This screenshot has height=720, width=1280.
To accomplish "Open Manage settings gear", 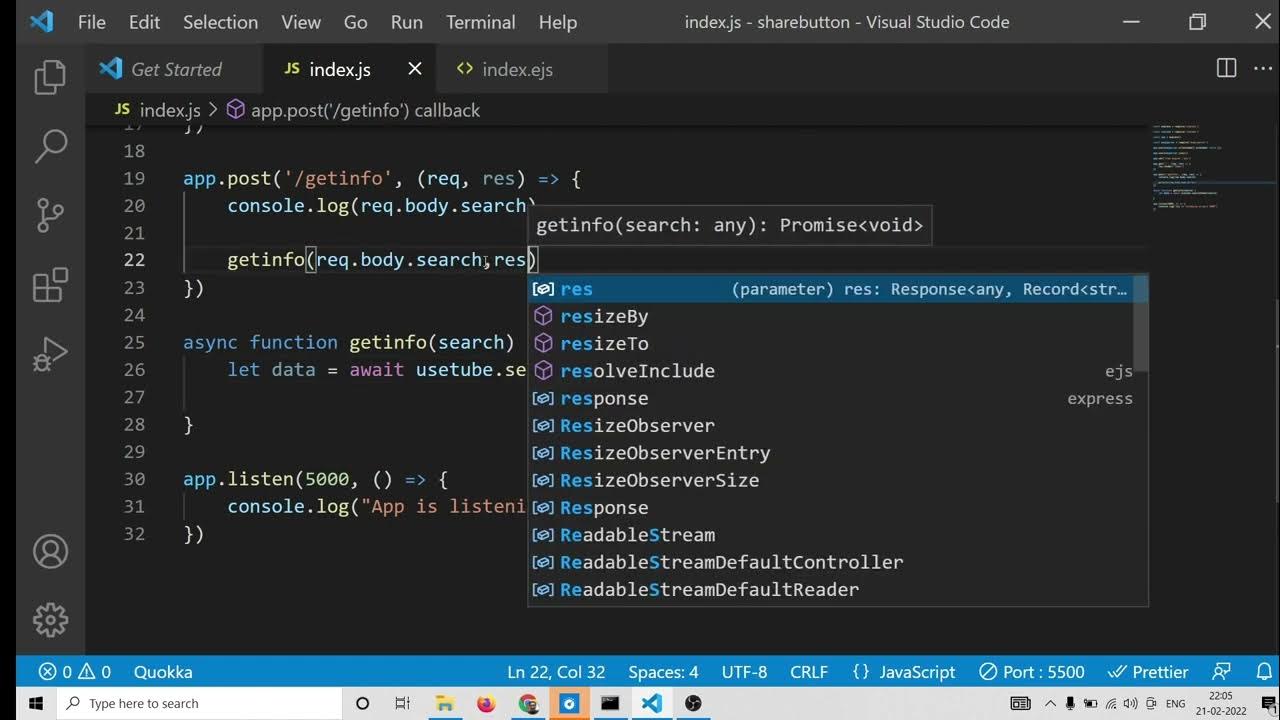I will 49,620.
